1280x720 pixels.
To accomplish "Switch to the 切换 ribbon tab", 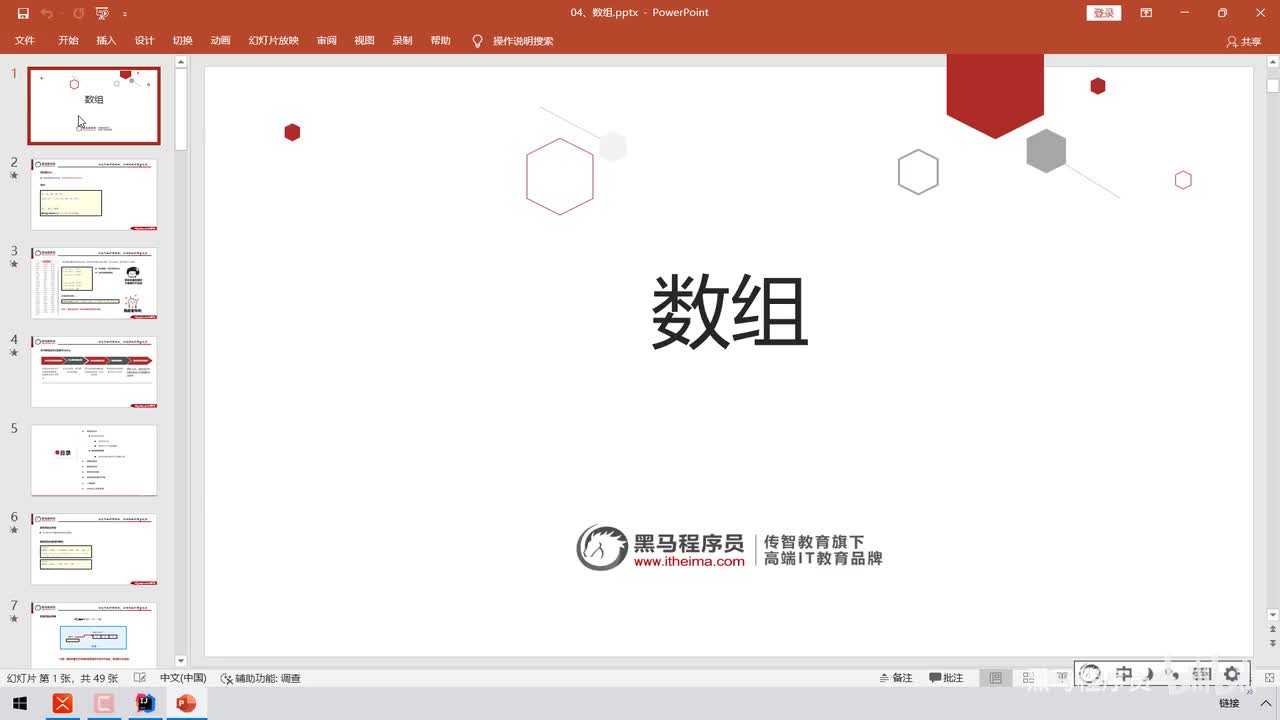I will pos(182,41).
